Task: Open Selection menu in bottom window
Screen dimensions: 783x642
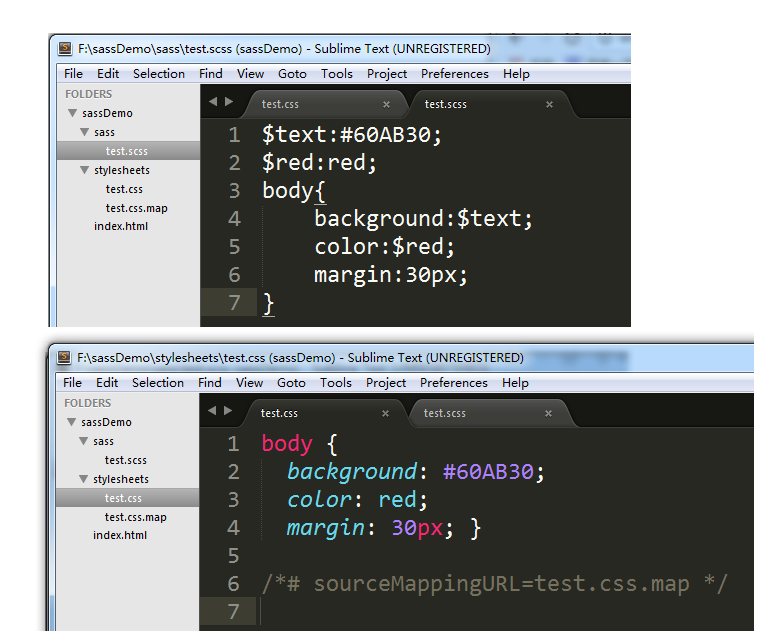Action: [x=158, y=383]
